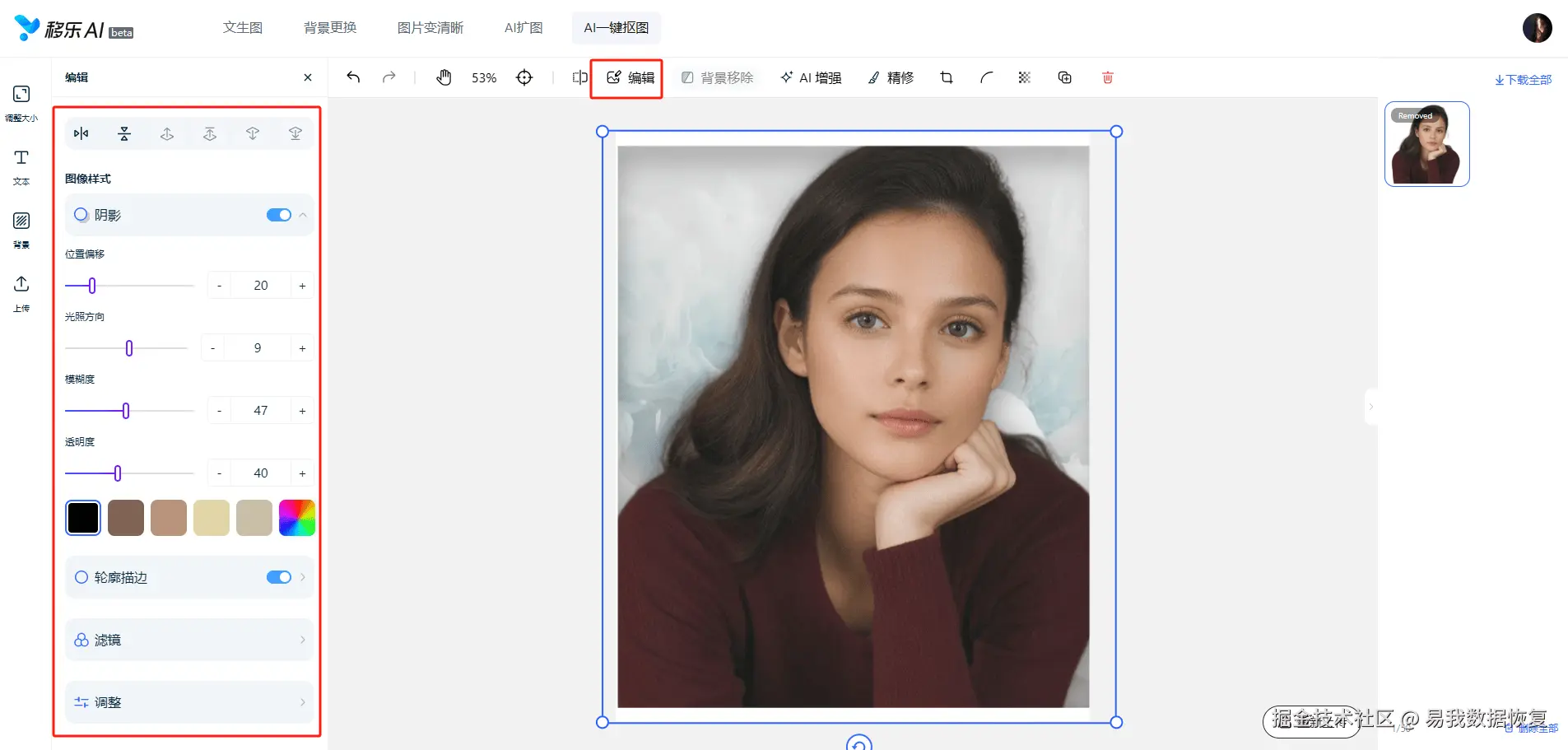
Task: Flip the image vertically
Action: (124, 133)
